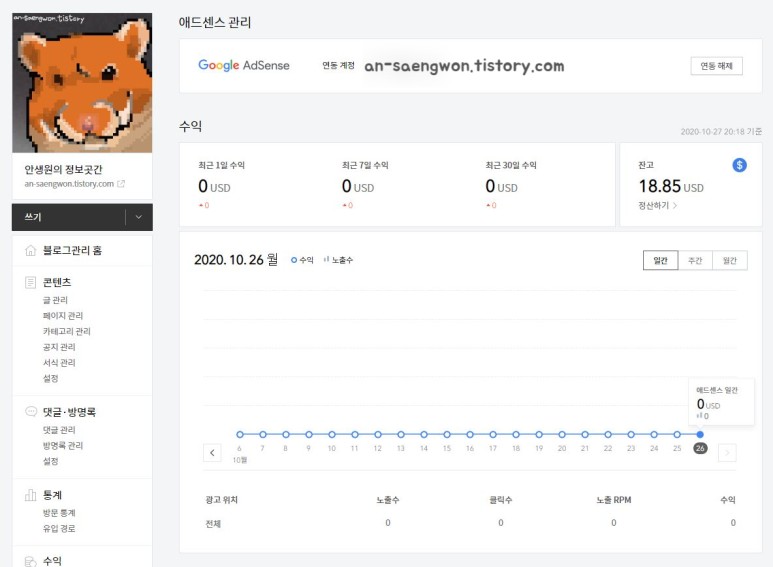Open 설정 under 댓글·방명록
773x567 pixels.
coord(50,461)
